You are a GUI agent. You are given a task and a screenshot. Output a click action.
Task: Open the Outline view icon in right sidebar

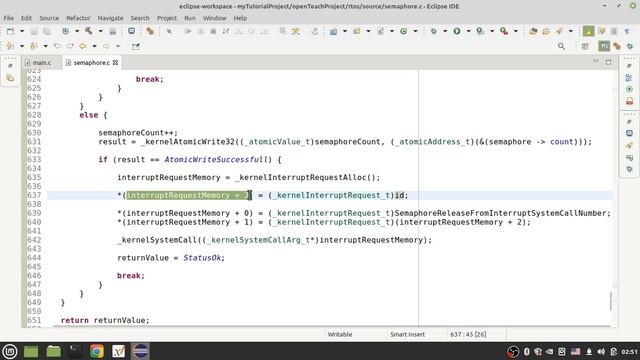pos(629,77)
